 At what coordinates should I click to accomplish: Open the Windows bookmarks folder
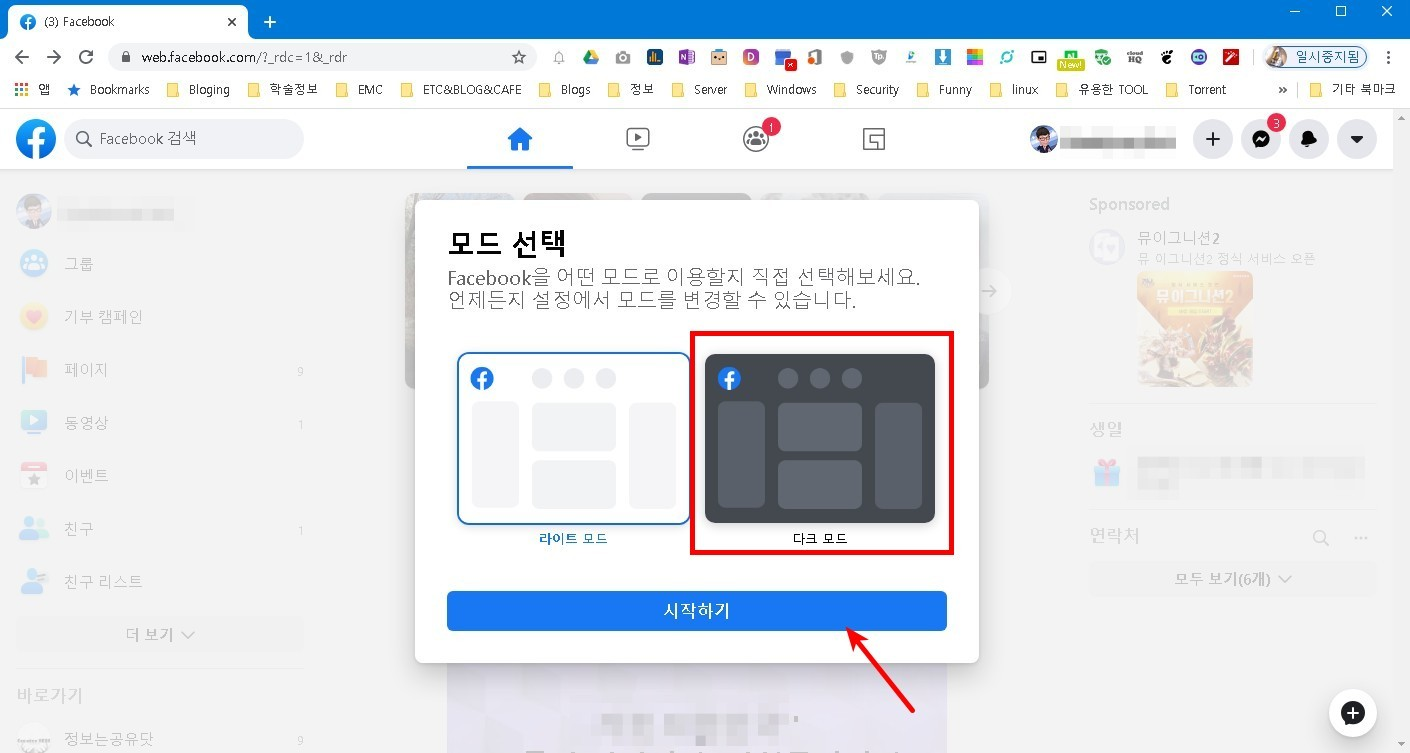click(x=780, y=89)
